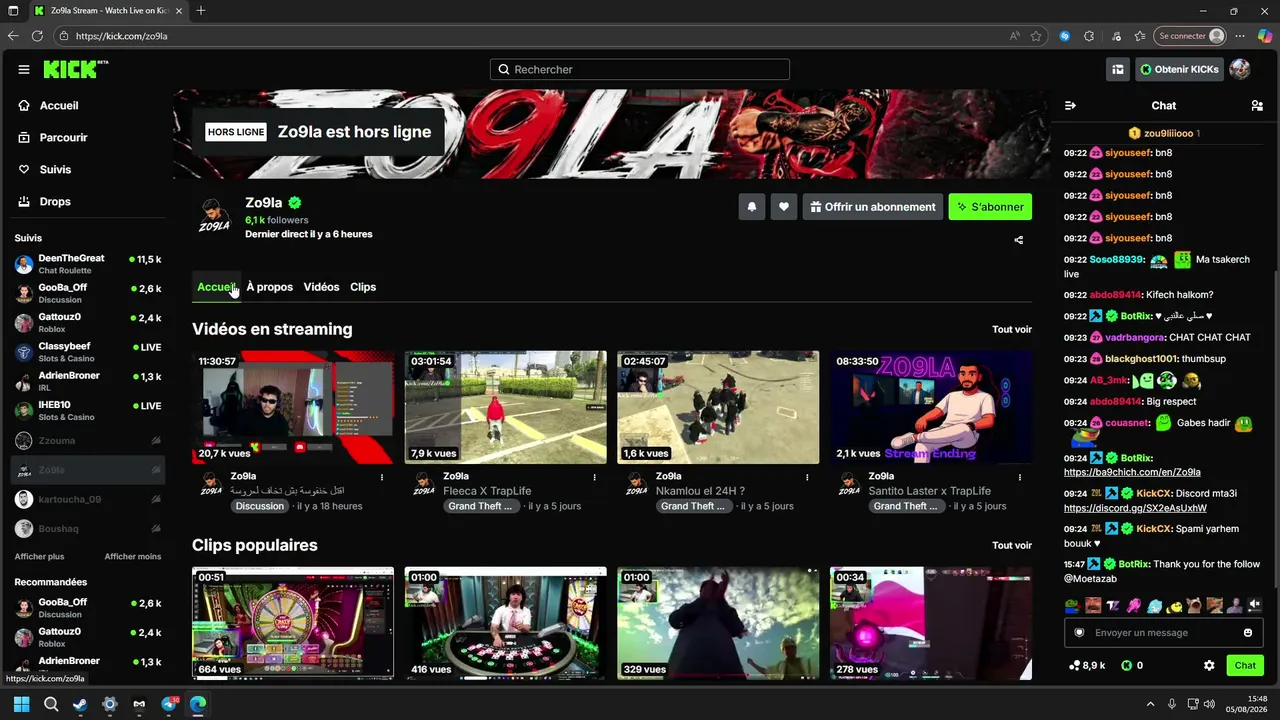Viewport: 1280px width, 720px height.
Task: Enable notifications with the bell icon
Action: click(752, 207)
